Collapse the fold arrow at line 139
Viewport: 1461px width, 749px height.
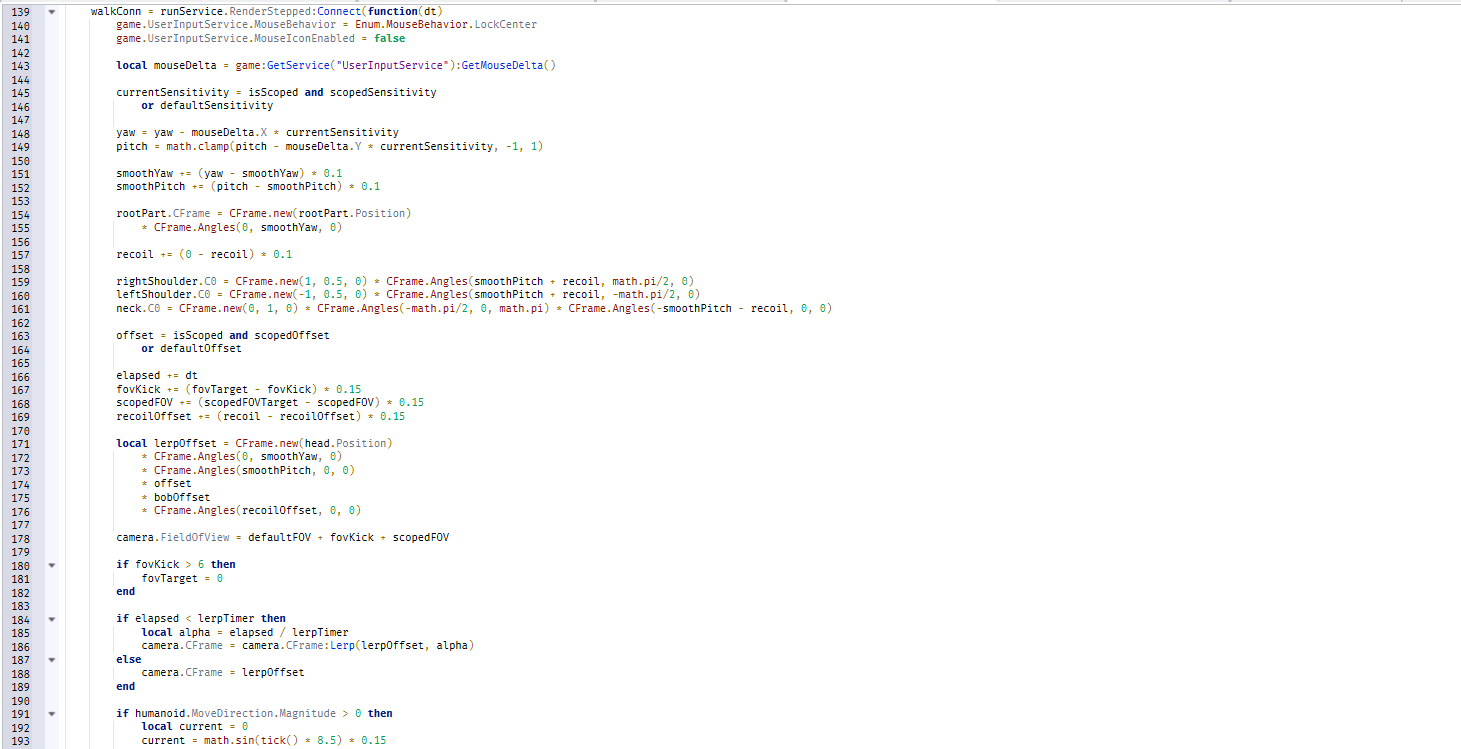pyautogui.click(x=51, y=11)
